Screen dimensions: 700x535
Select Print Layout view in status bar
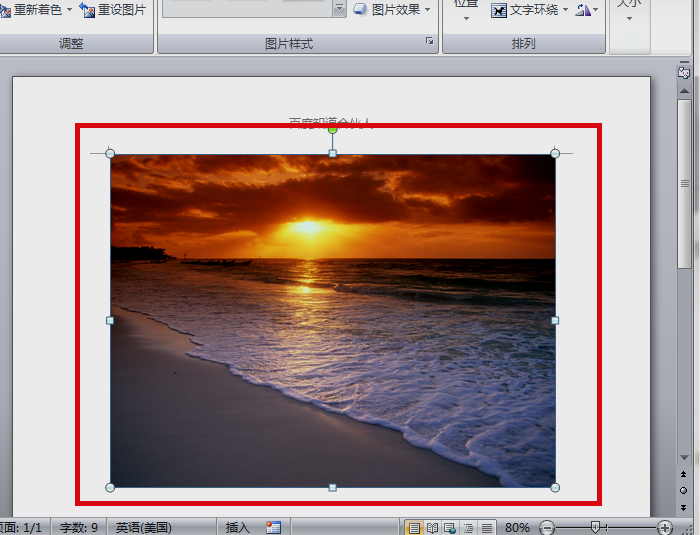[414, 527]
